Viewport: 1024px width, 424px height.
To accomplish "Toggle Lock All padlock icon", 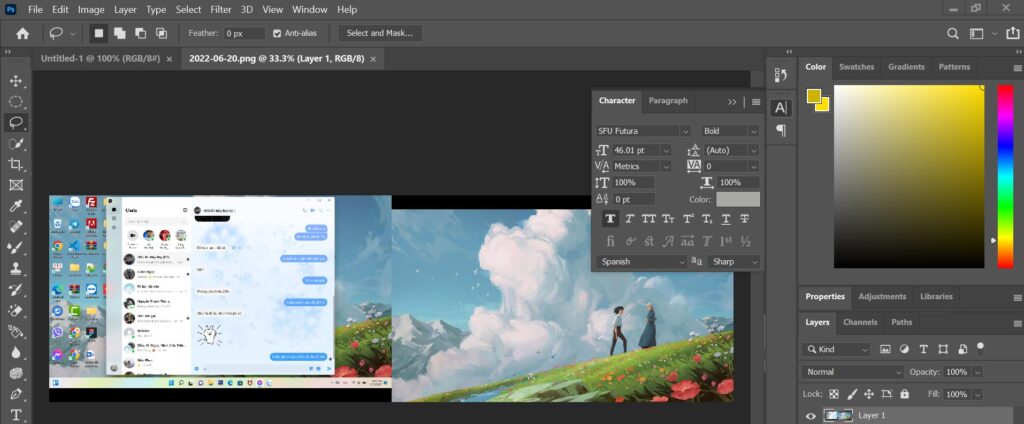I will click(904, 394).
